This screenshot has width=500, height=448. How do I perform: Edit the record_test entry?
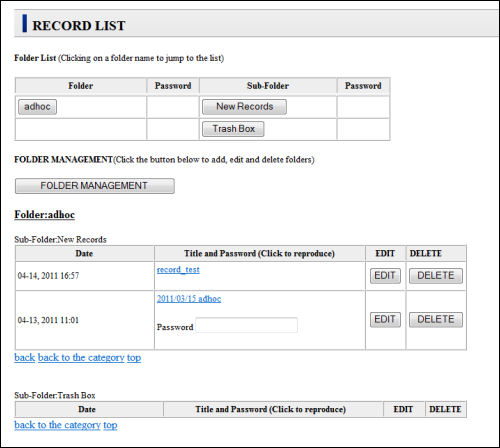pos(385,276)
